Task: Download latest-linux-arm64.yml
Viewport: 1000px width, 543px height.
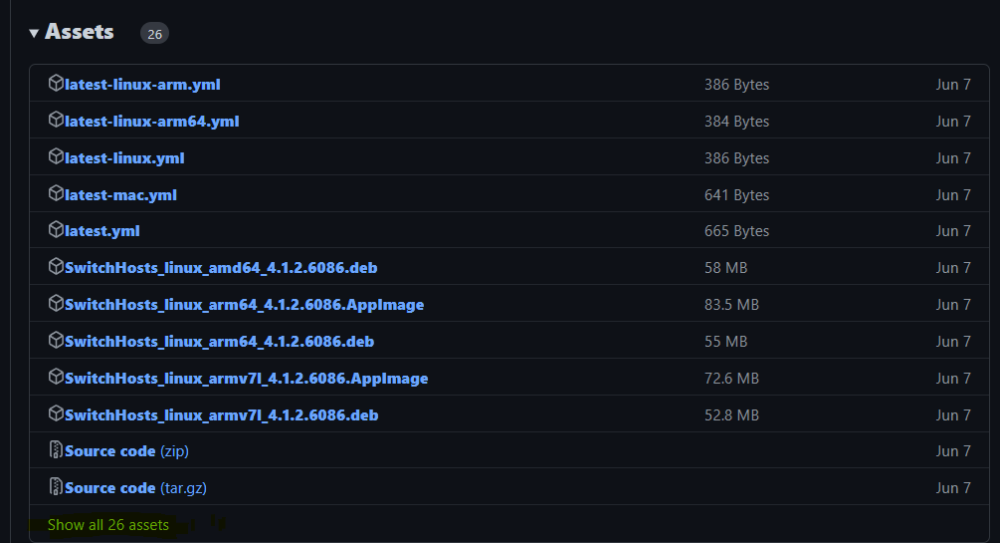Action: [x=152, y=121]
